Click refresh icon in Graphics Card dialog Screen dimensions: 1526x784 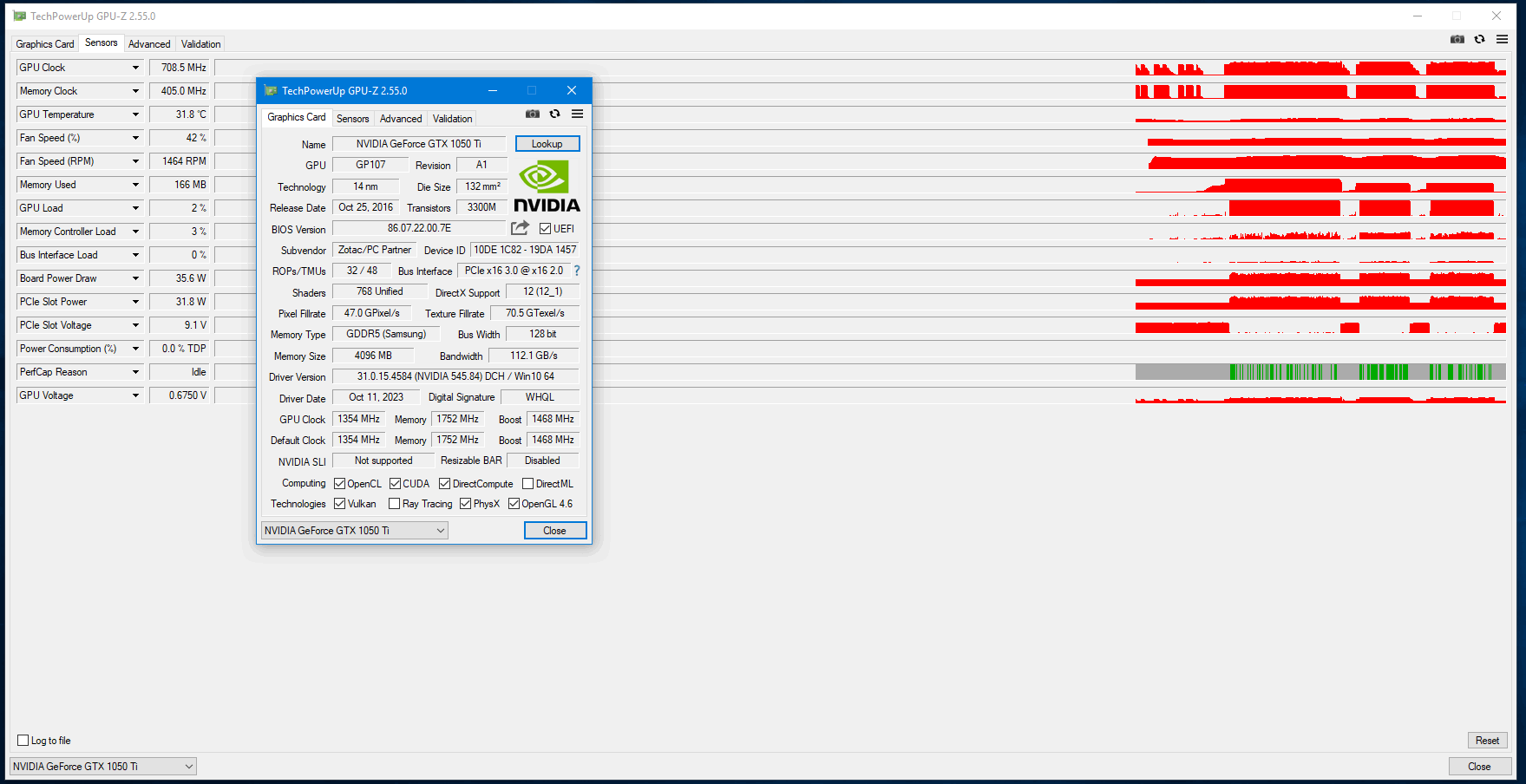(555, 114)
